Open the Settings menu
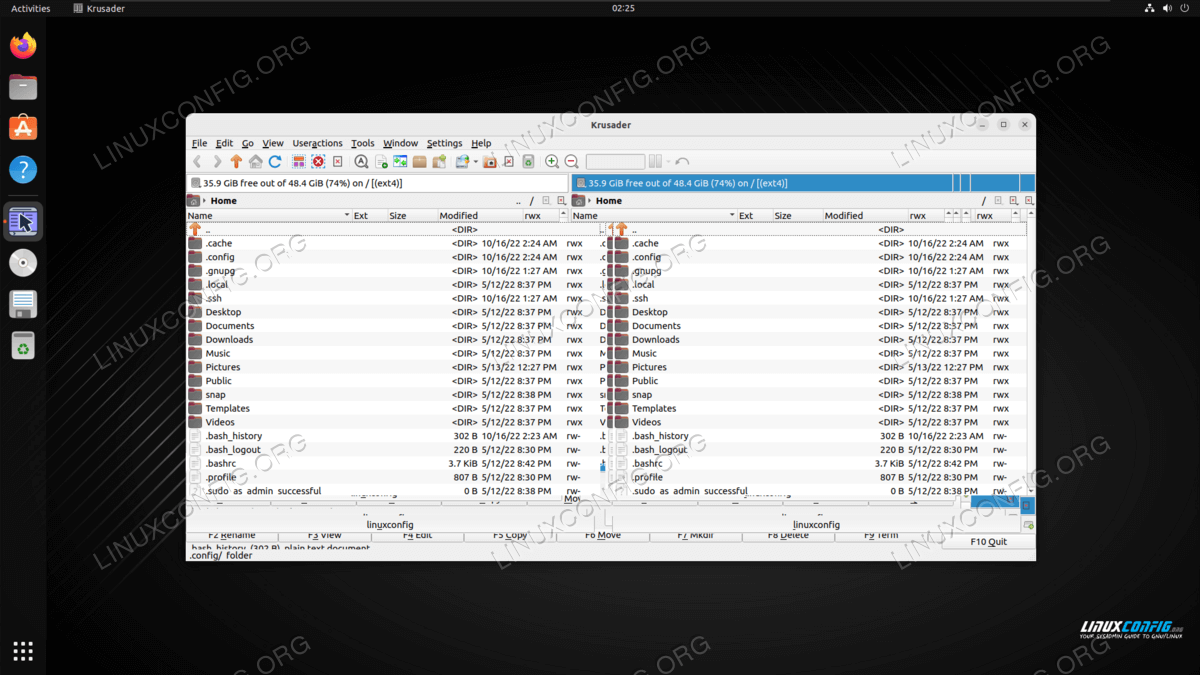 click(x=444, y=143)
